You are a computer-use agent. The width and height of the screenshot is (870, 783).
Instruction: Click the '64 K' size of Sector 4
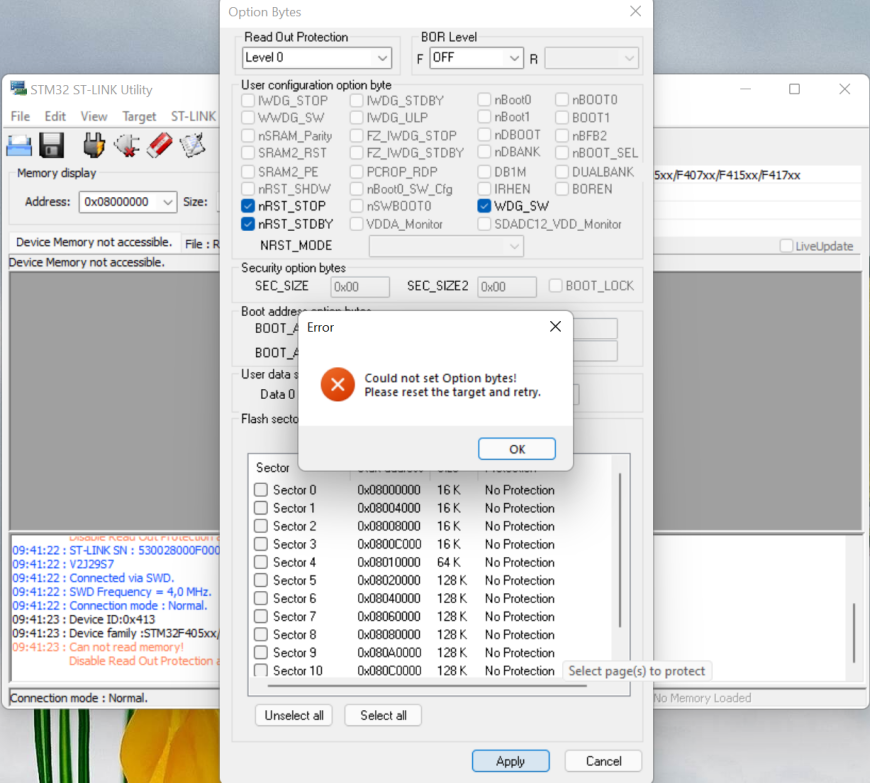449,562
